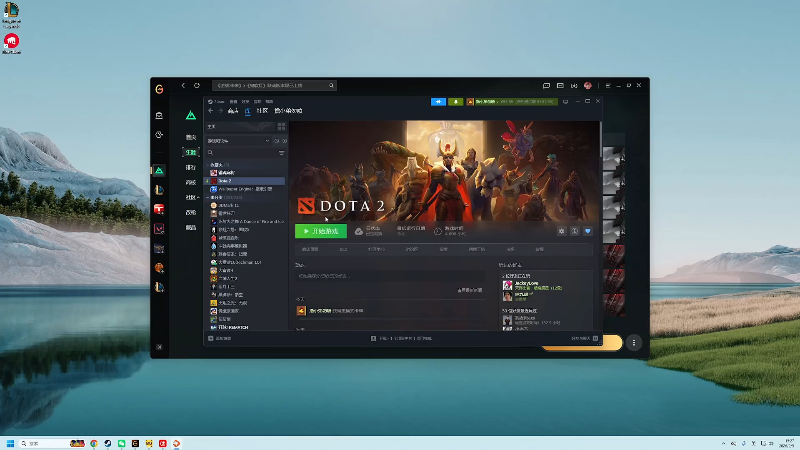Click the cloud save status icon
800x450 pixels.
(359, 232)
